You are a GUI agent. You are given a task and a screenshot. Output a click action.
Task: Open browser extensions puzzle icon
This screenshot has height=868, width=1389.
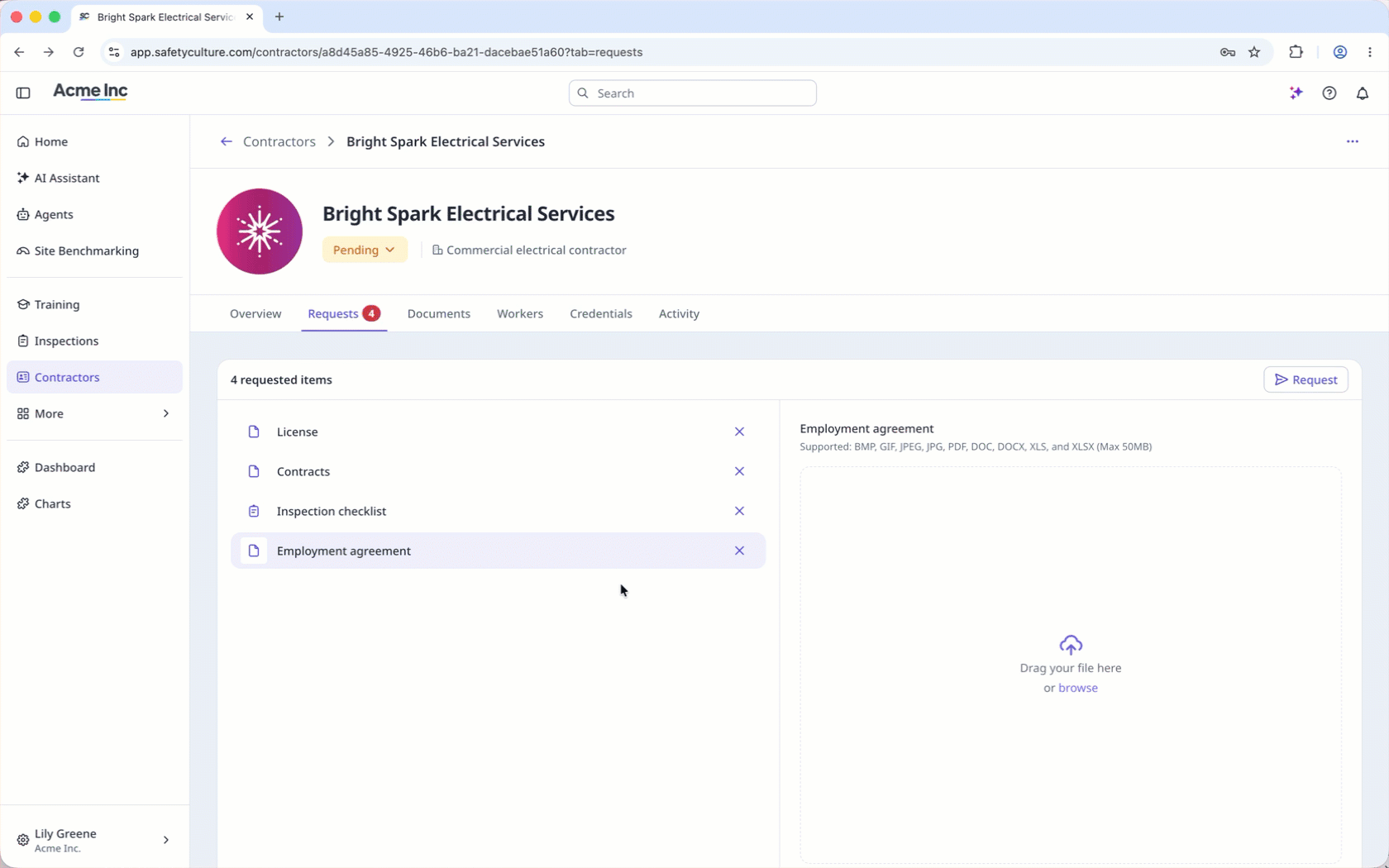[1296, 52]
